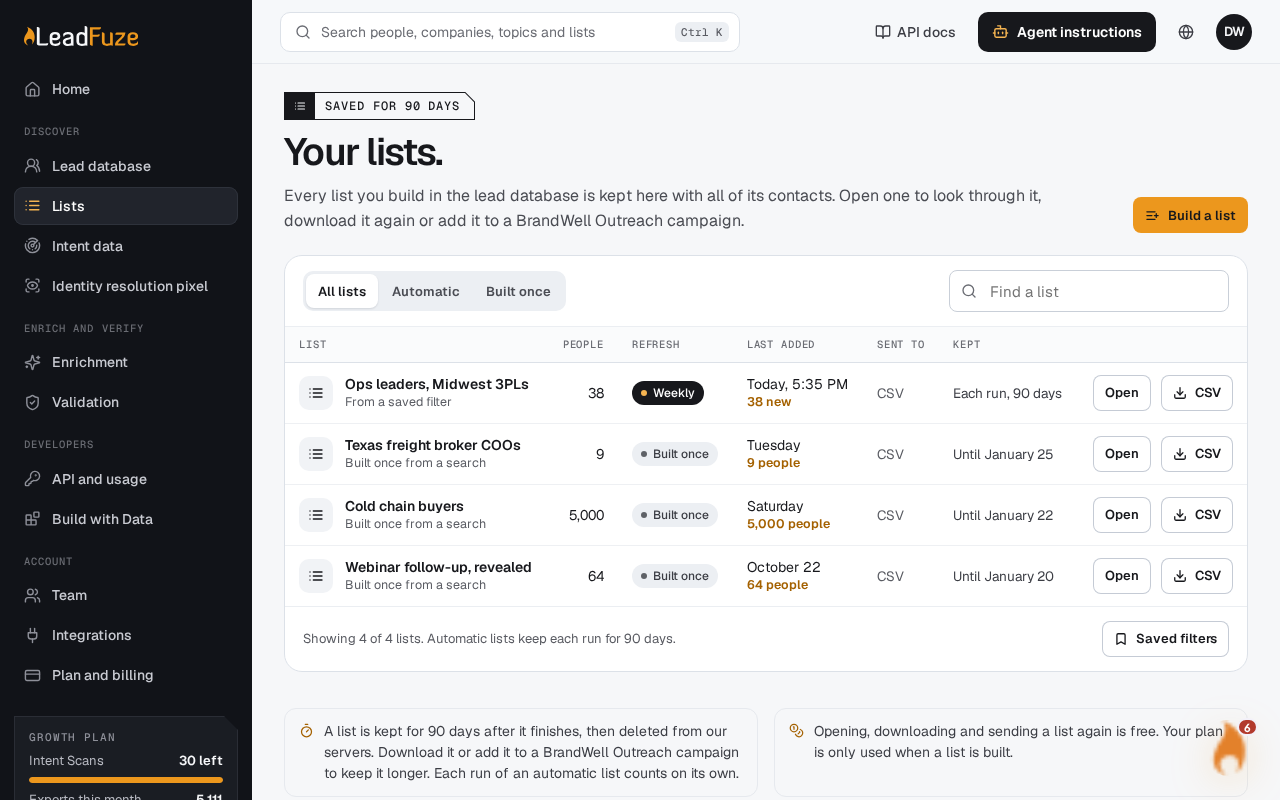Open the language globe icon
Screen dimensions: 1280x800
click(x=1186, y=32)
